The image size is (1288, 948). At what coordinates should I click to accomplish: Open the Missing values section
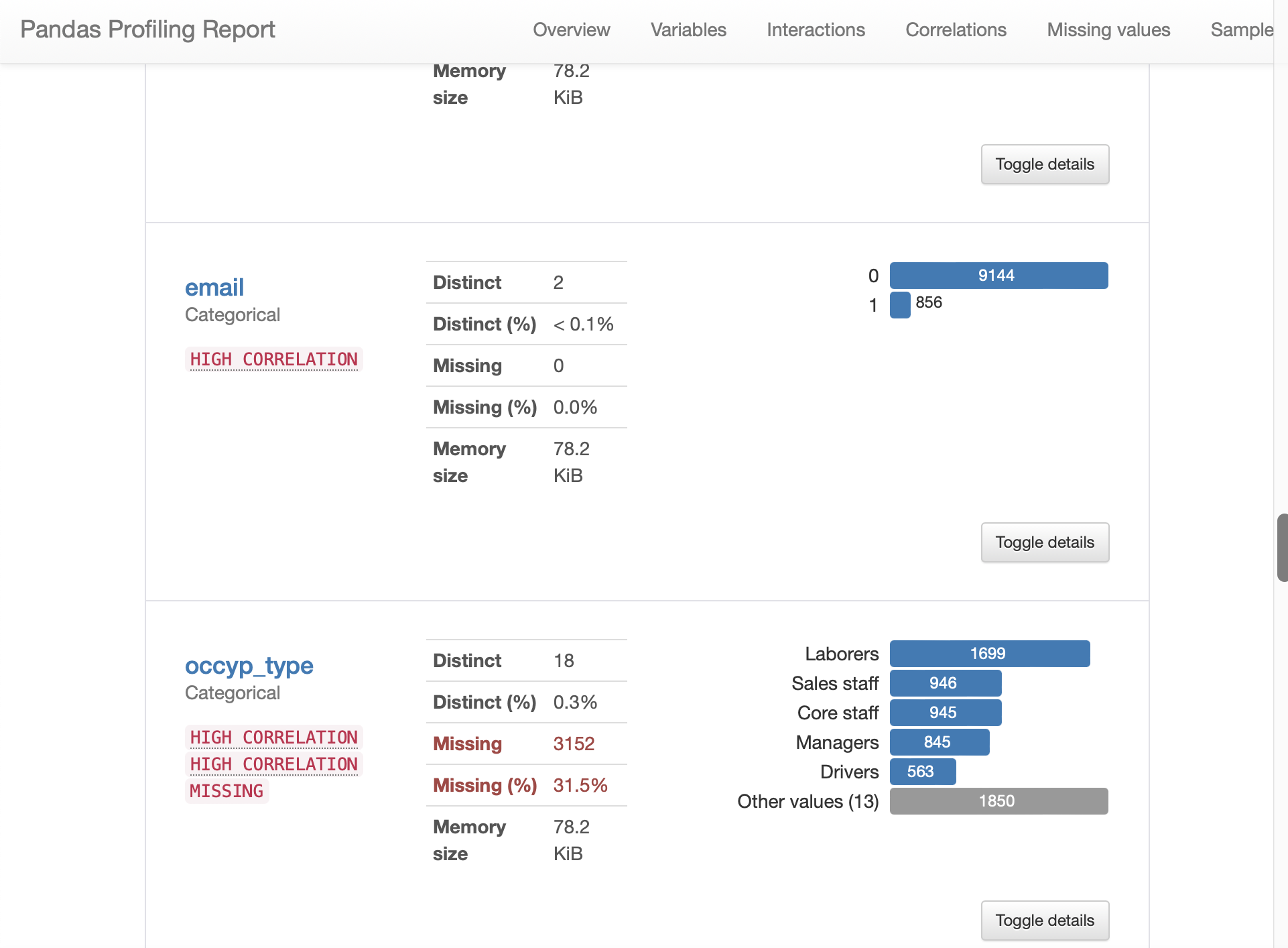coord(1108,30)
